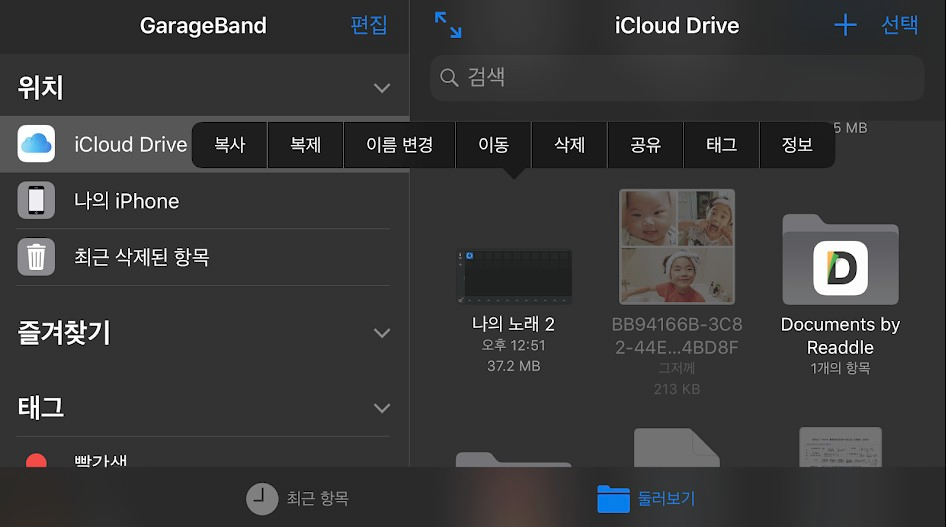
Task: Select 나의 iPhone location text
Action: pos(127,201)
